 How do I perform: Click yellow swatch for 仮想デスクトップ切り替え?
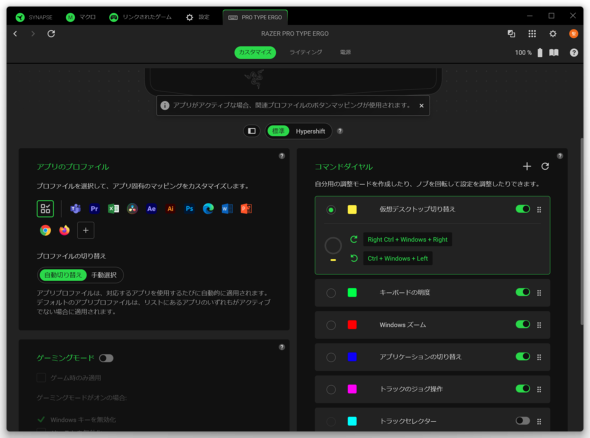point(352,210)
